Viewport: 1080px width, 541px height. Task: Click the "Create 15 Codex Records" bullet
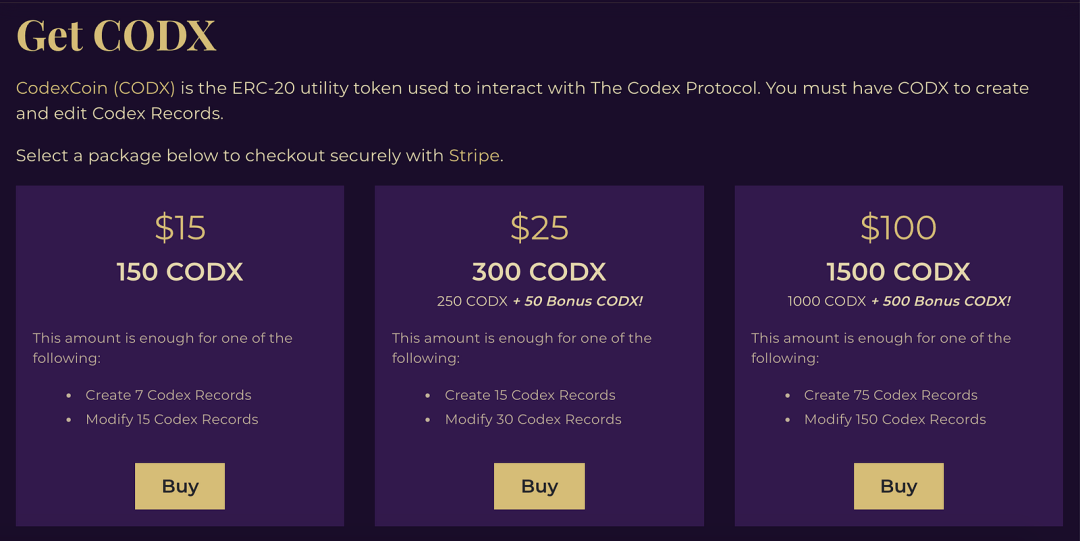point(530,395)
